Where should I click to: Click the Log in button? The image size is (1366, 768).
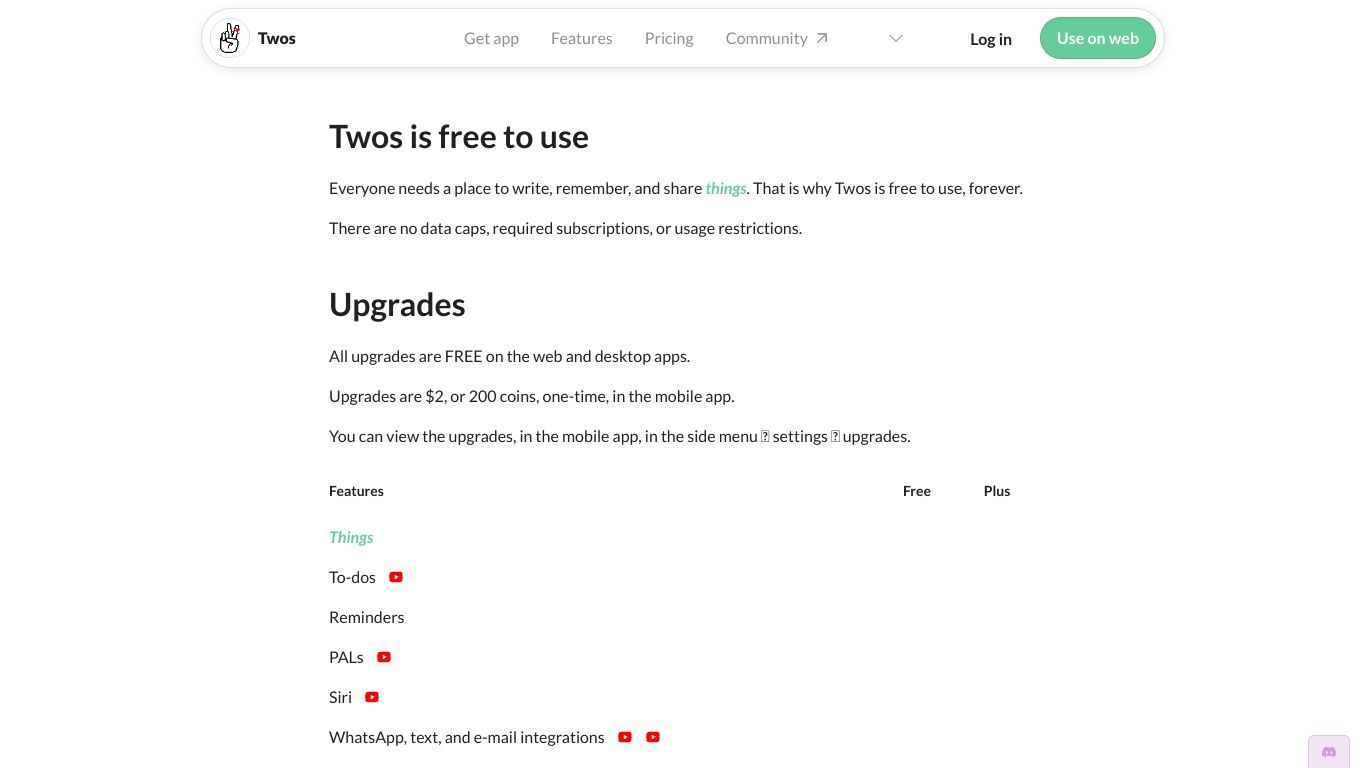(x=991, y=39)
